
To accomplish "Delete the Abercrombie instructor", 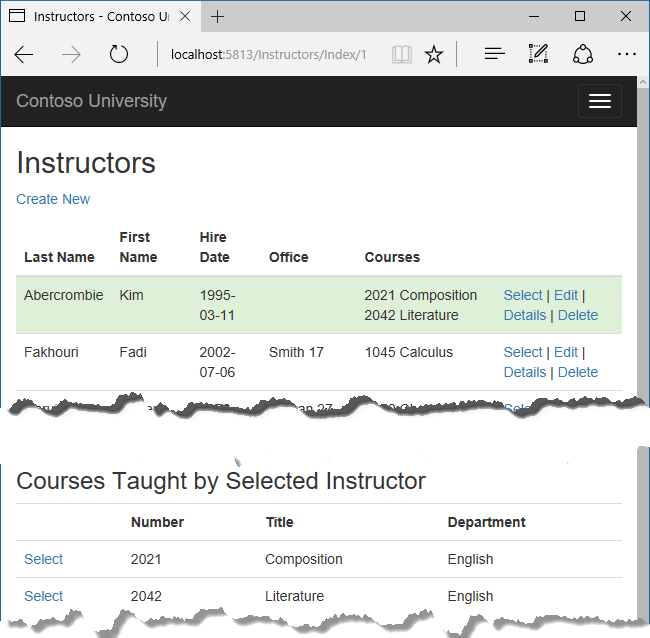I will pyautogui.click(x=578, y=315).
